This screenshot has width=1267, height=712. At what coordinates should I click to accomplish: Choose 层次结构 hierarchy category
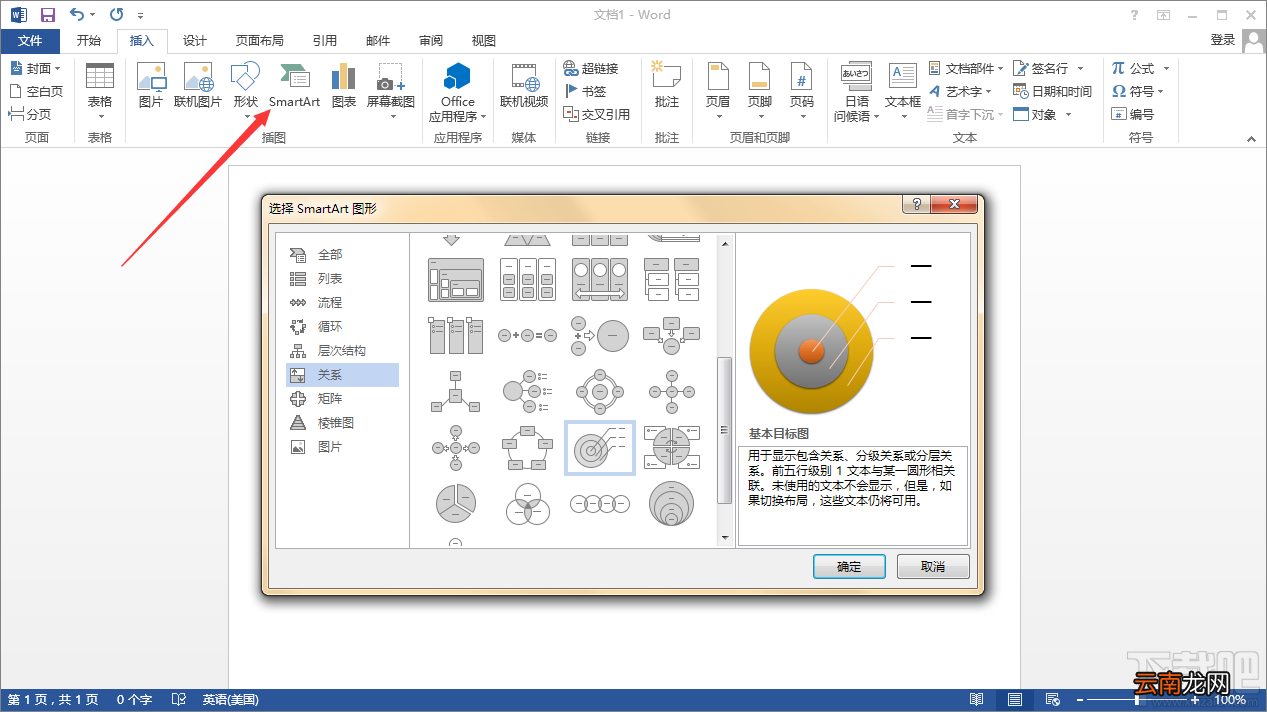click(x=342, y=351)
